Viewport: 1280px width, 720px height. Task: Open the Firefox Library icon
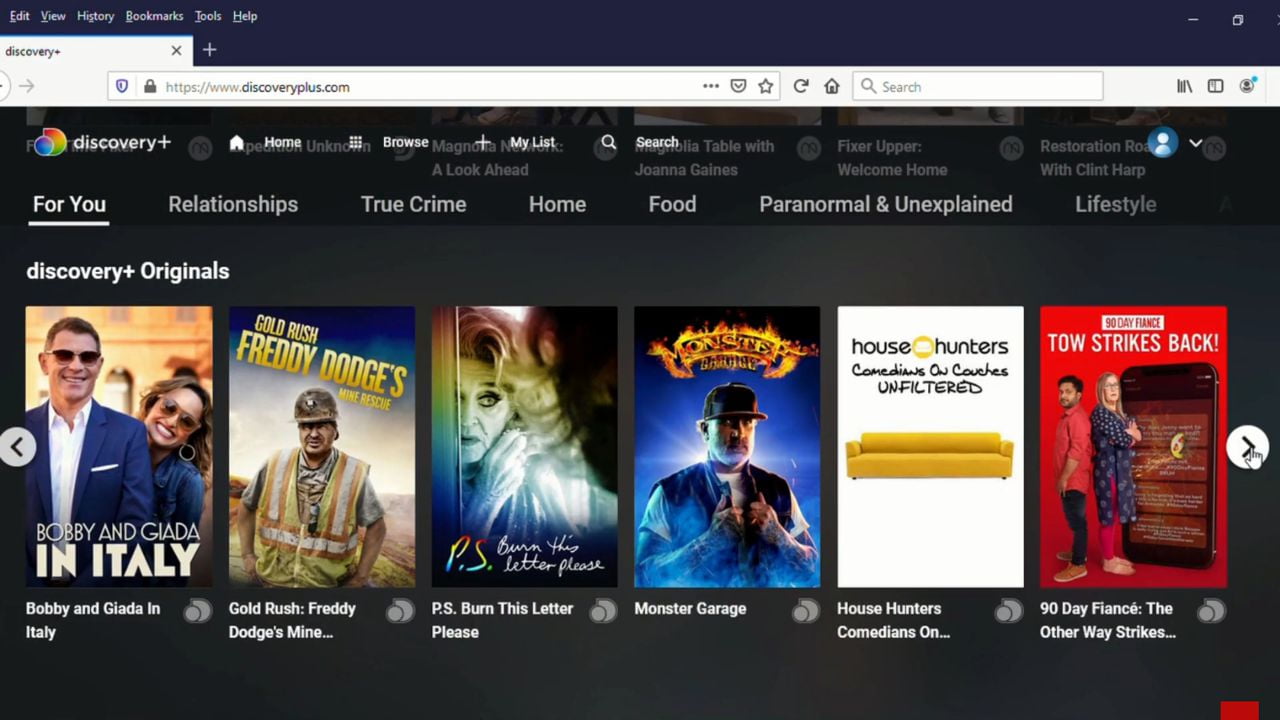pyautogui.click(x=1184, y=87)
